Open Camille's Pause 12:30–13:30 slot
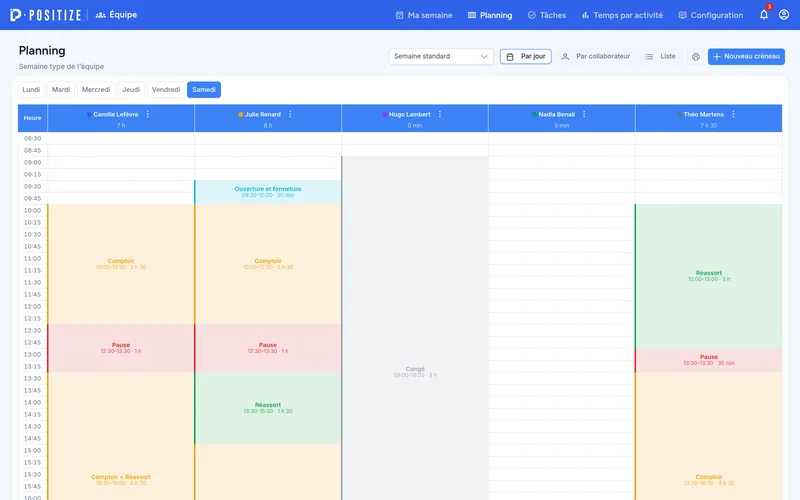 point(121,348)
